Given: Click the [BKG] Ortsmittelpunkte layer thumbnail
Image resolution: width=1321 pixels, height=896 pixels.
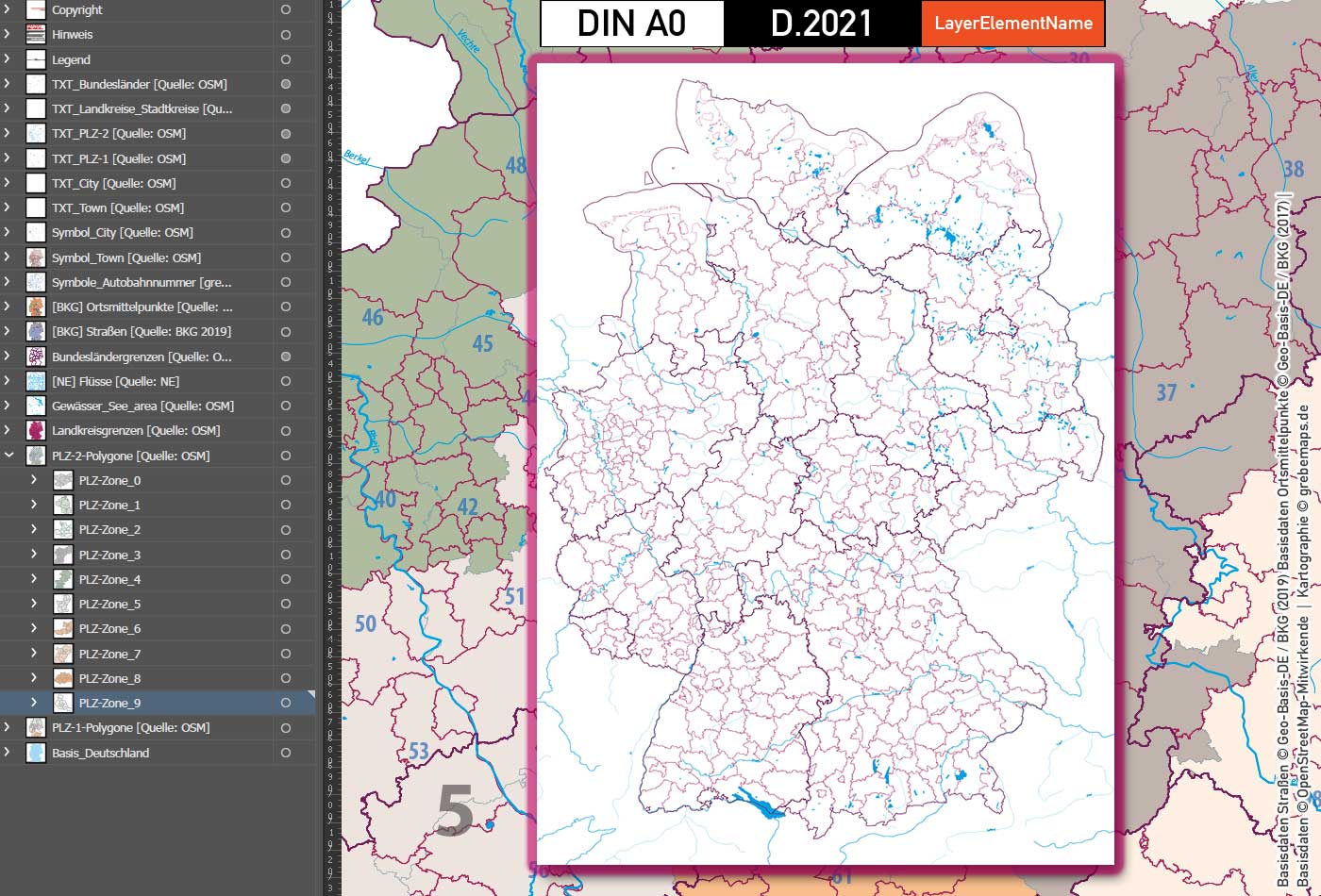Looking at the screenshot, I should click(34, 307).
